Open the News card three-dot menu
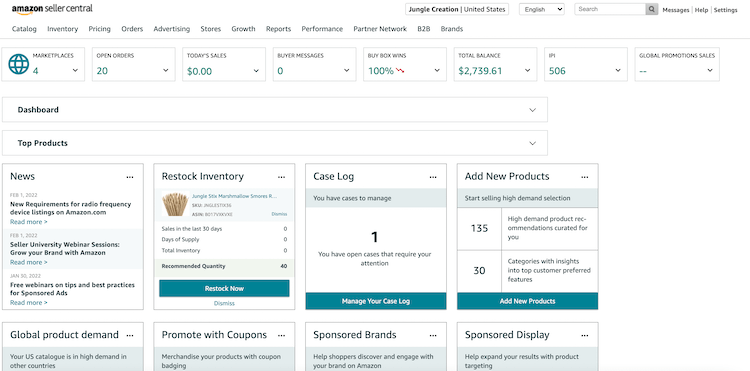Image resolution: width=750 pixels, height=371 pixels. (130, 177)
